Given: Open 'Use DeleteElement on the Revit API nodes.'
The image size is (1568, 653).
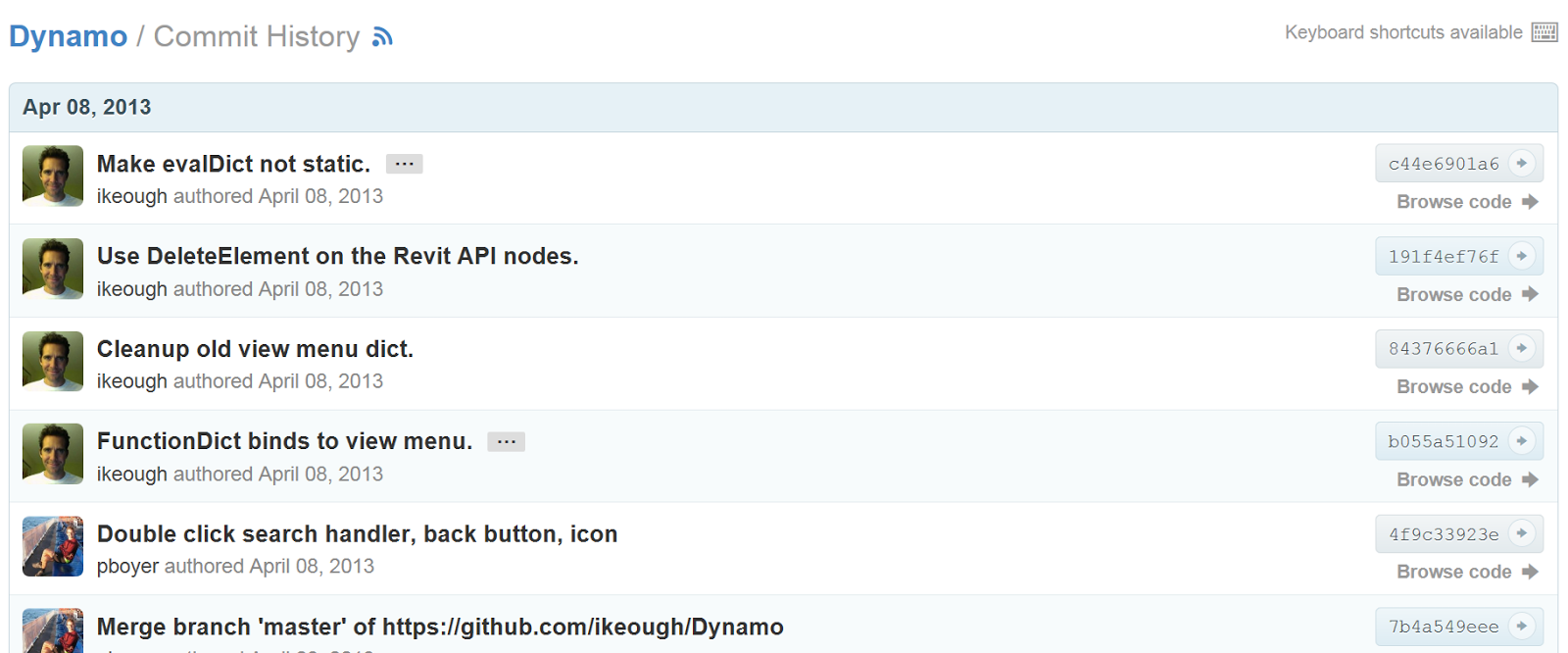Looking at the screenshot, I should 338,256.
